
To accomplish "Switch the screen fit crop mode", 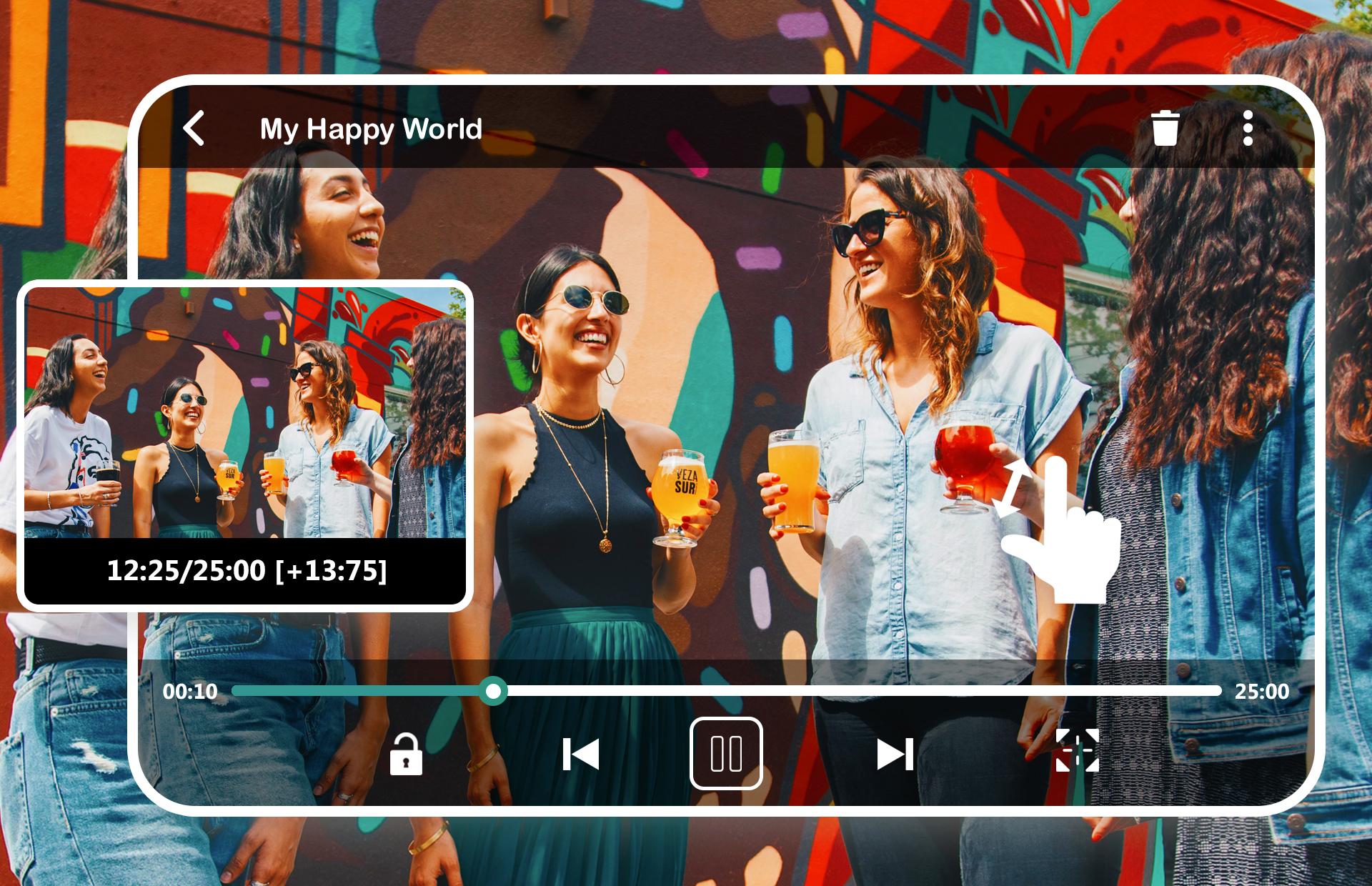I will click(x=1078, y=750).
